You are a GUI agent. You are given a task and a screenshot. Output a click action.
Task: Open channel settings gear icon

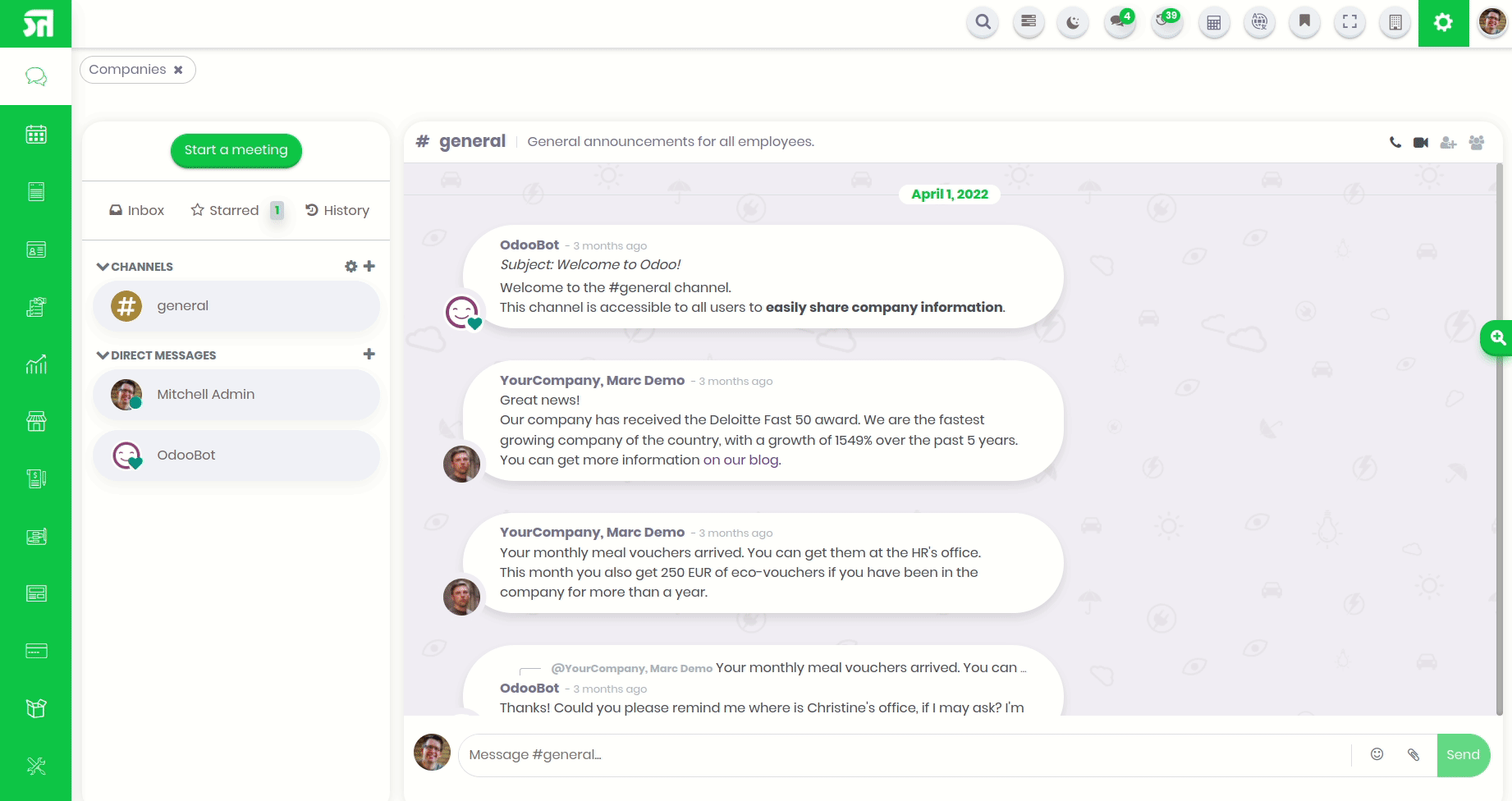coord(351,266)
